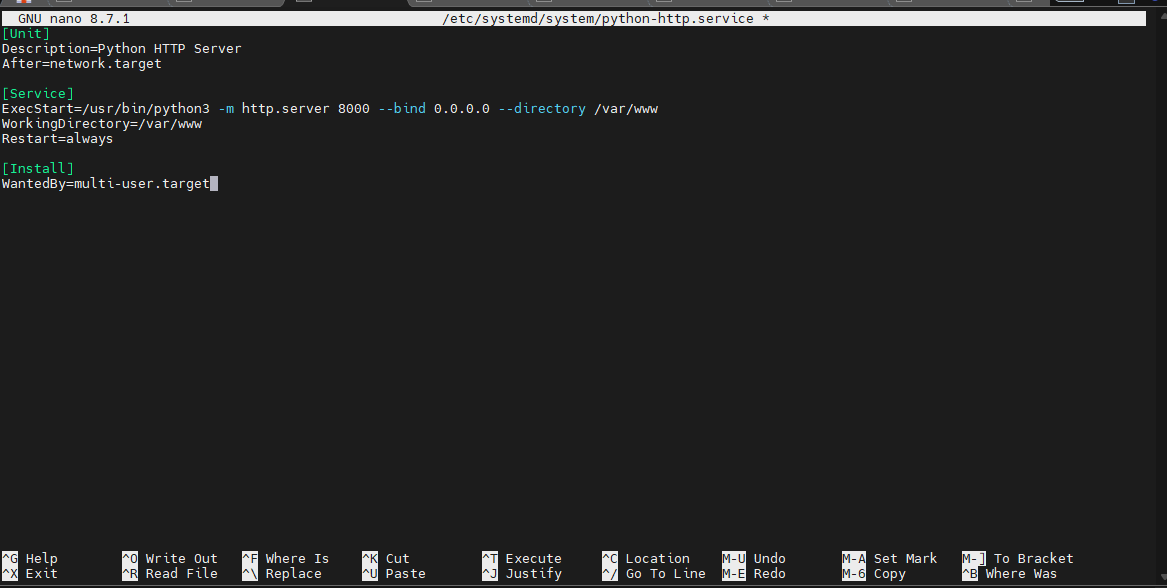Click the -m flag in ExecStart

[226, 109]
